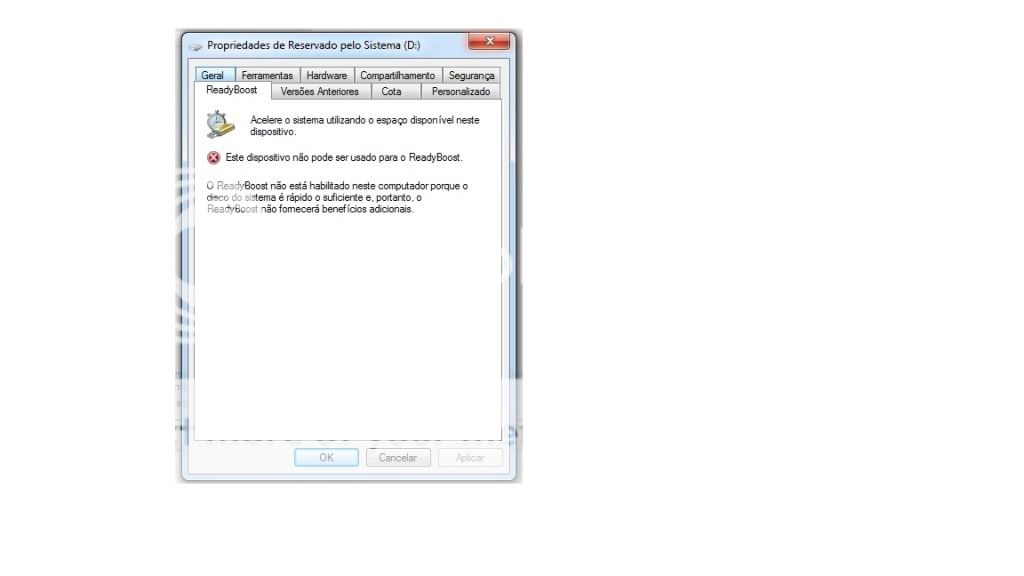Screen dimensions: 1024x576
Task: Show the Personalizado tab
Action: [460, 91]
